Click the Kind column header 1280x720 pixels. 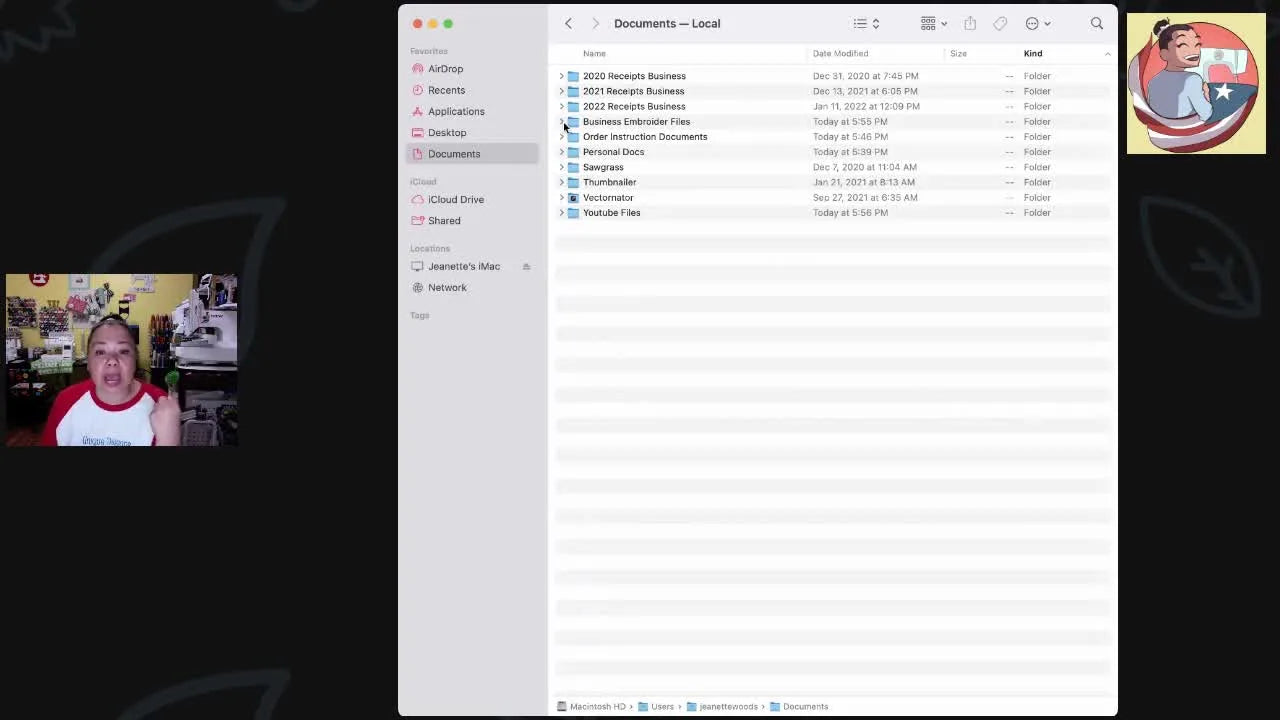pos(1033,53)
